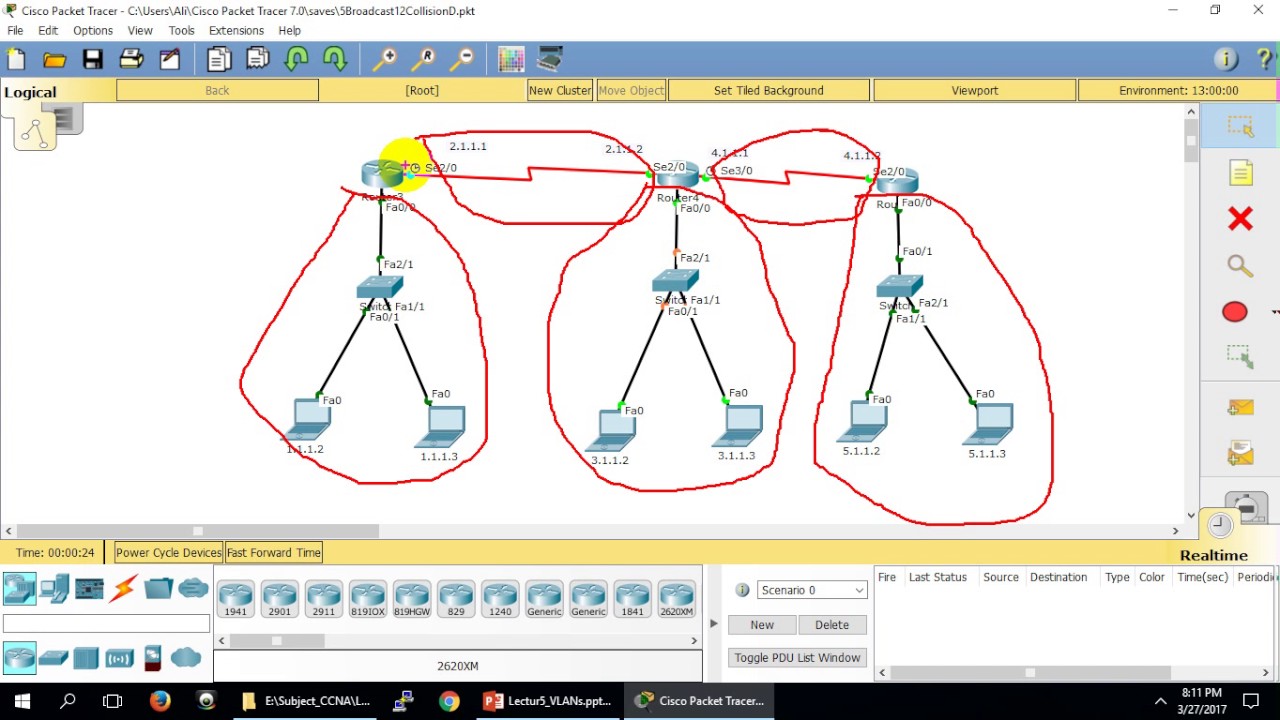Click the Paste toolbar icon
This screenshot has height=720, width=1280.
(x=257, y=60)
